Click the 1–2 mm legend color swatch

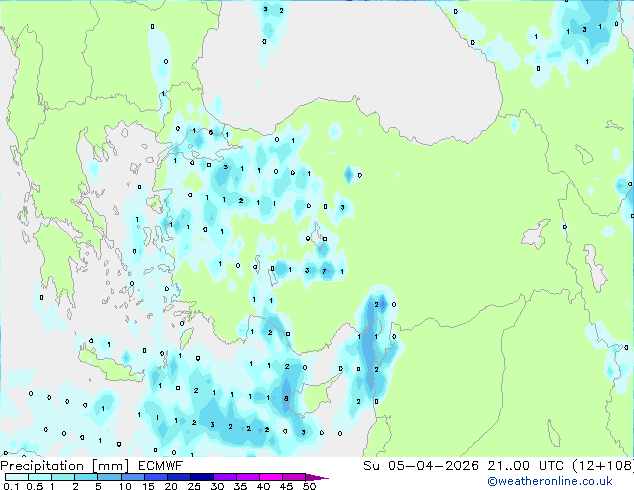[x=63, y=477]
